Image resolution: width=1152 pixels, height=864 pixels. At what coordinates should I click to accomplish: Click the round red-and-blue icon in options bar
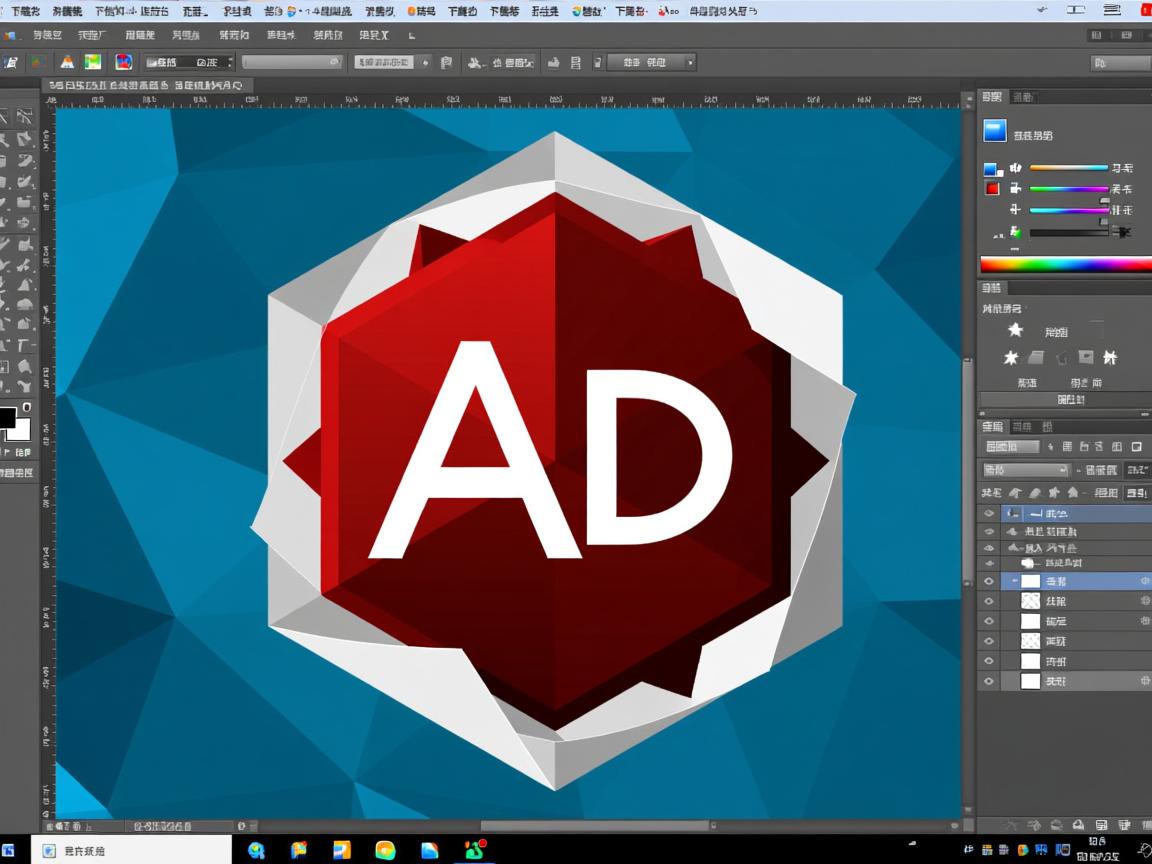[x=123, y=62]
